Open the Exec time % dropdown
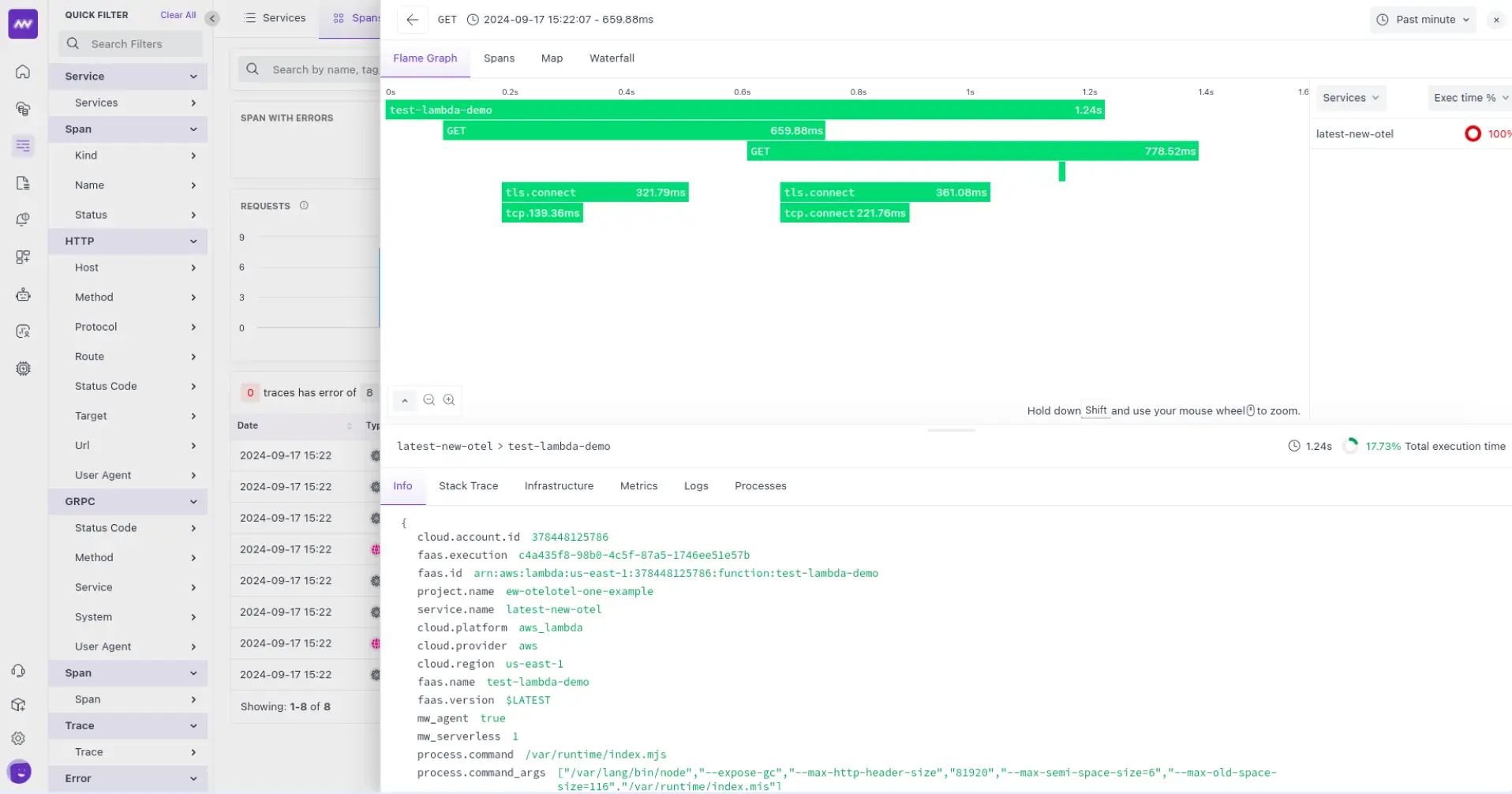This screenshot has width=1512, height=794. pyautogui.click(x=1468, y=97)
